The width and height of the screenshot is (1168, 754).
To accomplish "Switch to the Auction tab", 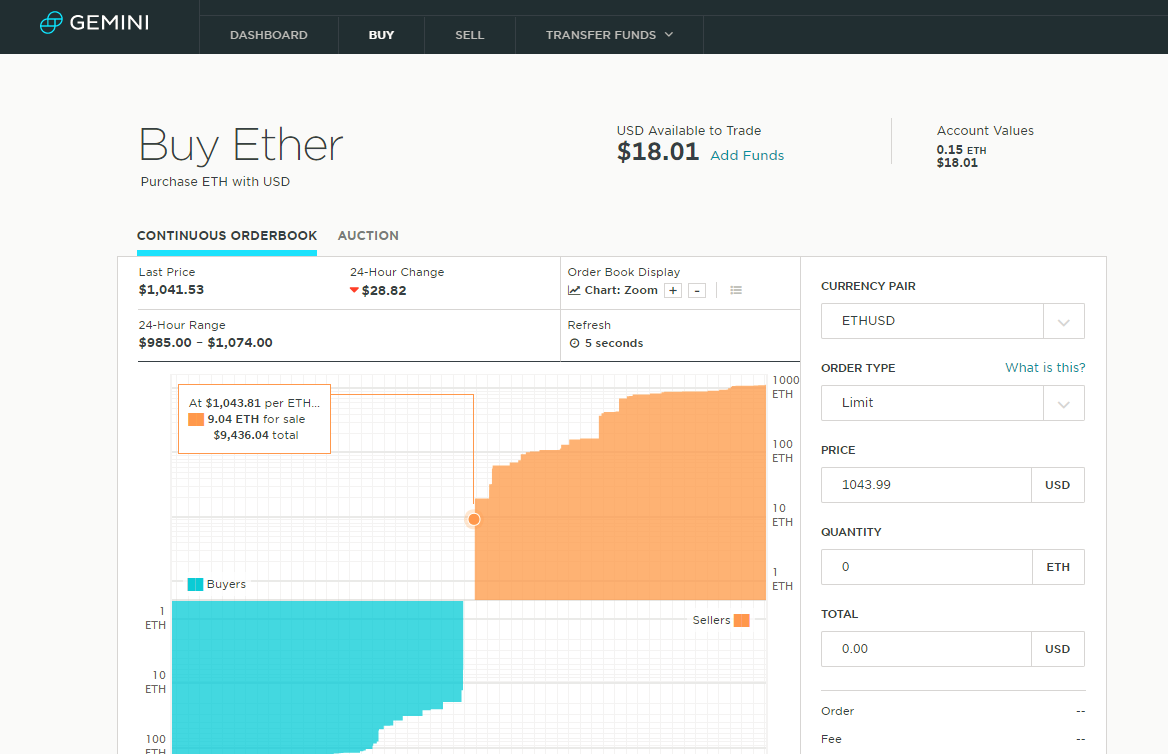I will 368,235.
